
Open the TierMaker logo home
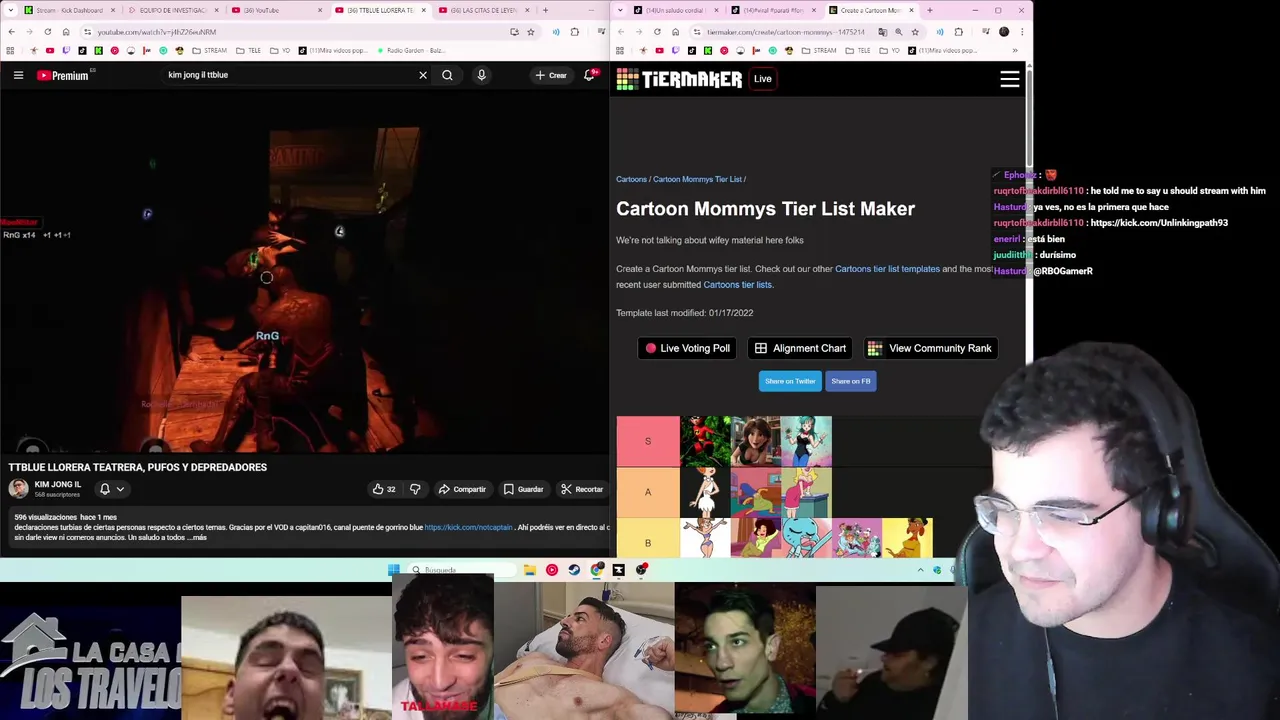tap(679, 79)
